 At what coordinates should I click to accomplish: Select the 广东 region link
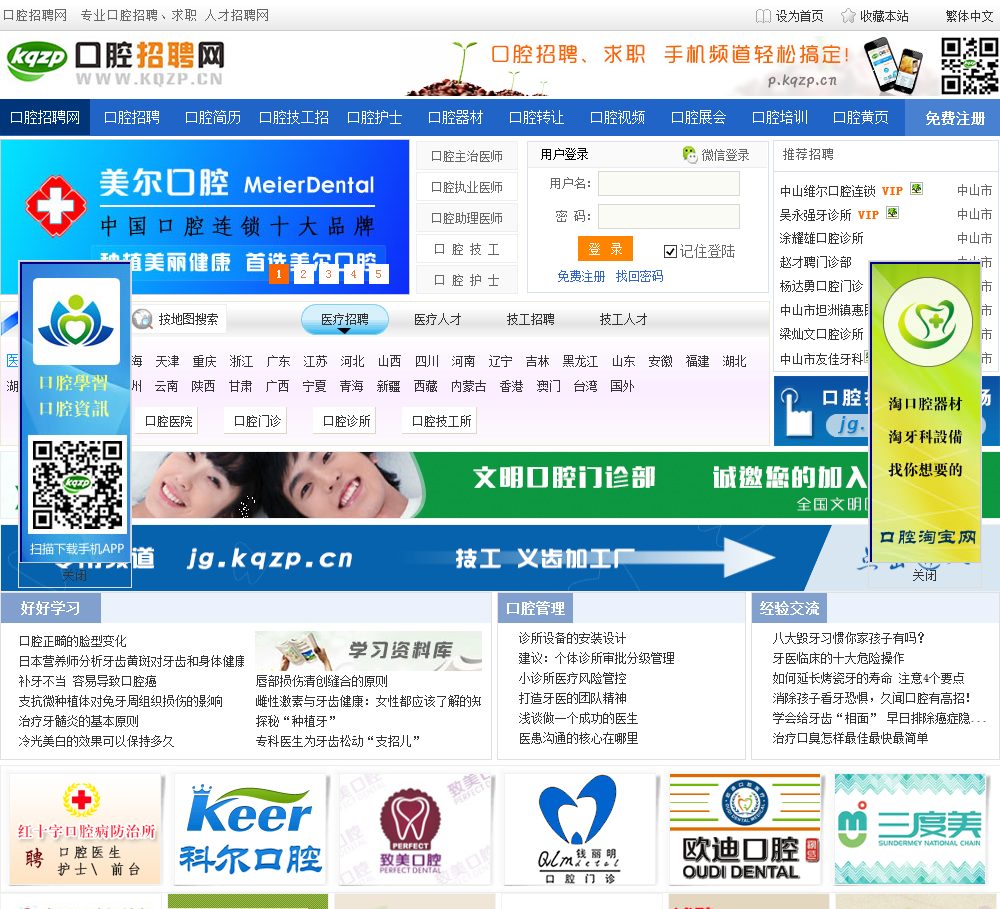point(278,361)
